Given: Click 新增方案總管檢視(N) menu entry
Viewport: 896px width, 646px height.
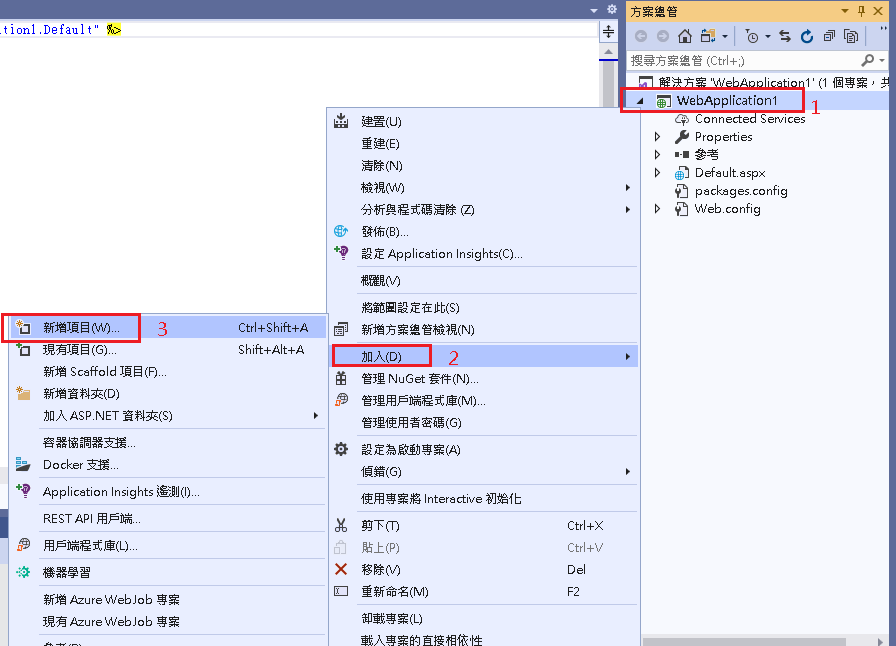Looking at the screenshot, I should (x=484, y=330).
